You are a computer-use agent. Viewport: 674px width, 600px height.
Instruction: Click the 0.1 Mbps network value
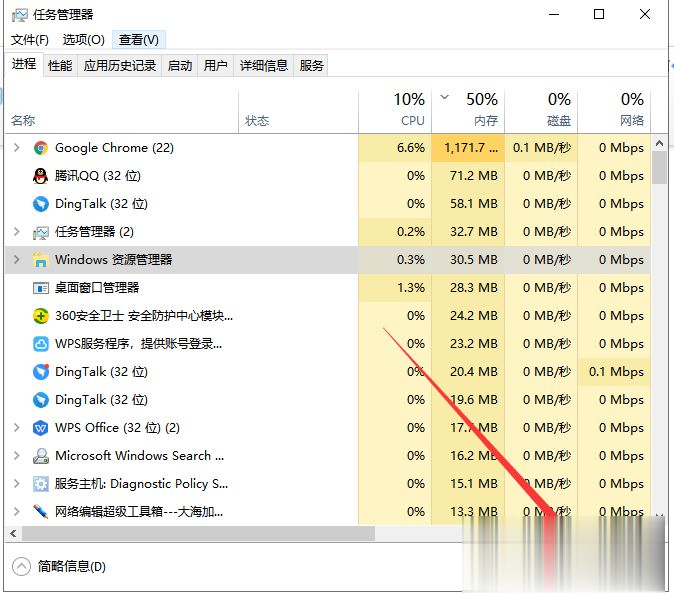coord(616,372)
